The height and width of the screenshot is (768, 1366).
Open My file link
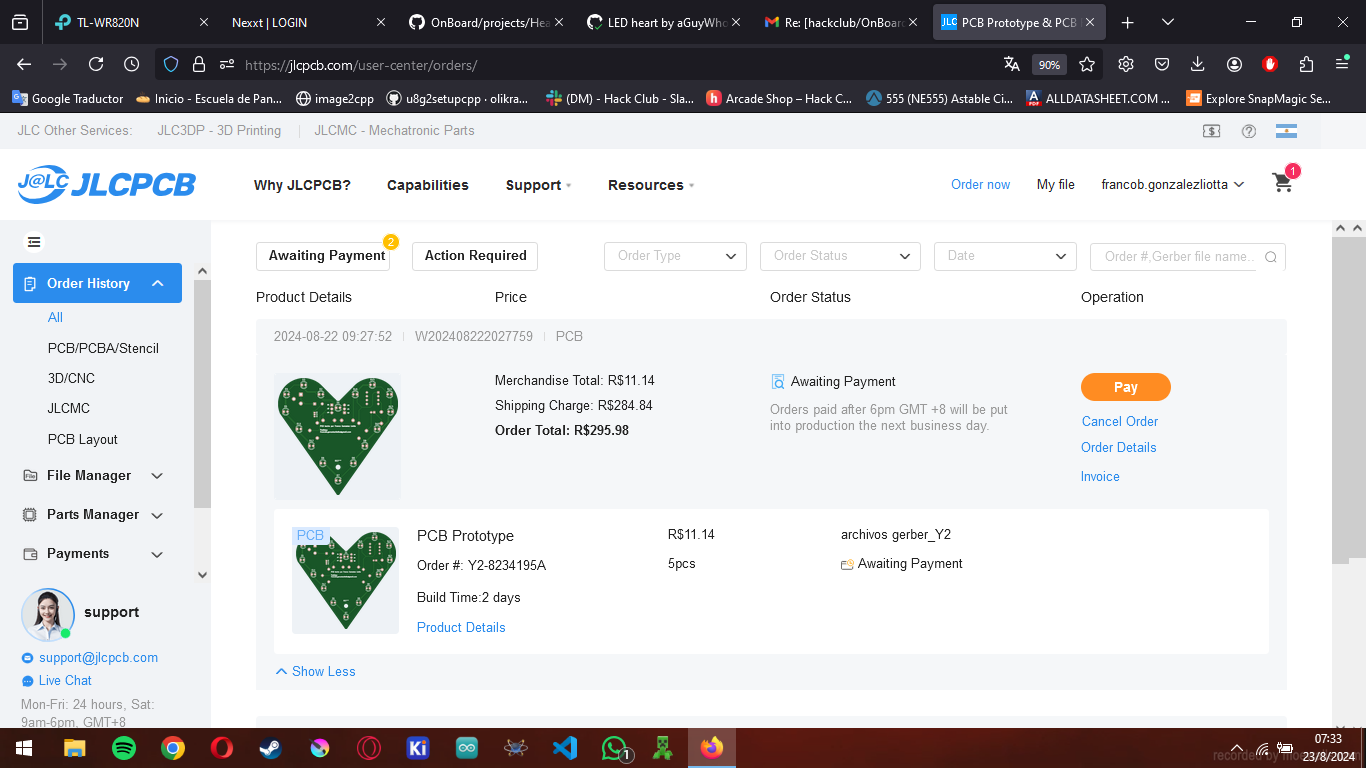click(1056, 184)
